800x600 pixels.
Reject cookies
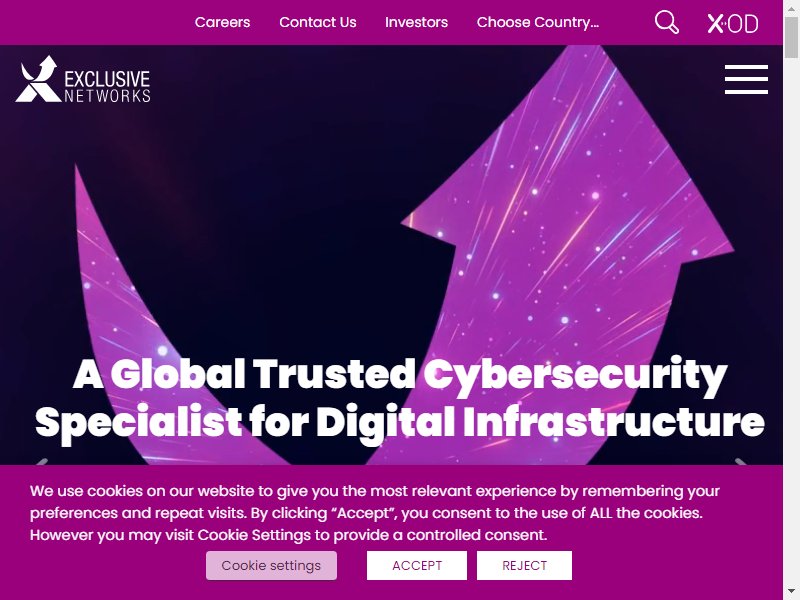[x=524, y=565]
